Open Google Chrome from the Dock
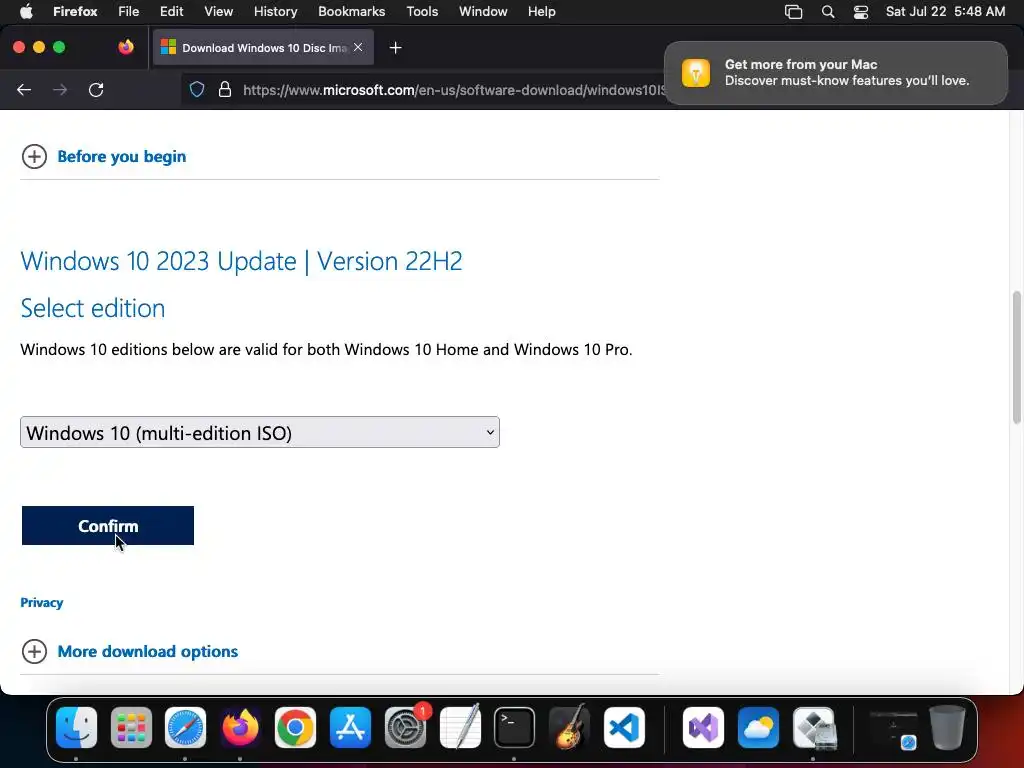Screen dimensions: 1024x768 (295, 727)
